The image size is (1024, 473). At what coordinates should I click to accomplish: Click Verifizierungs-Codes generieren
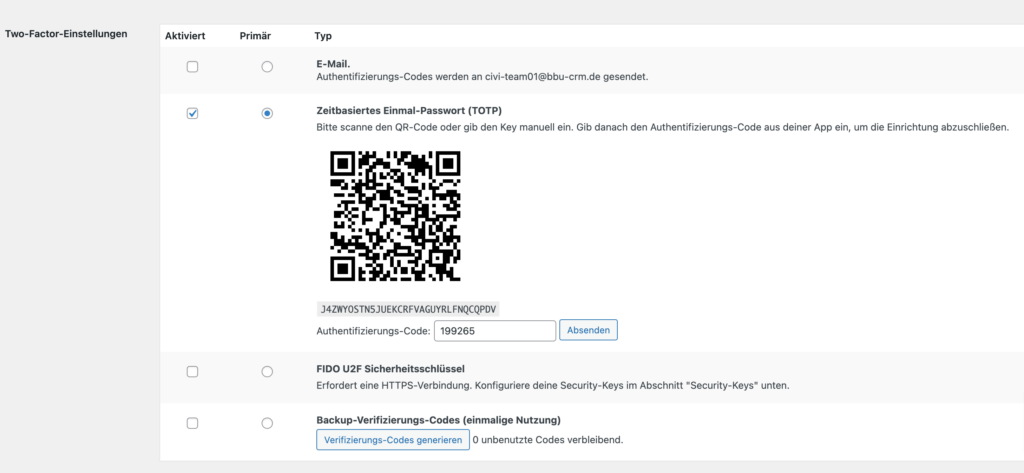tap(393, 440)
